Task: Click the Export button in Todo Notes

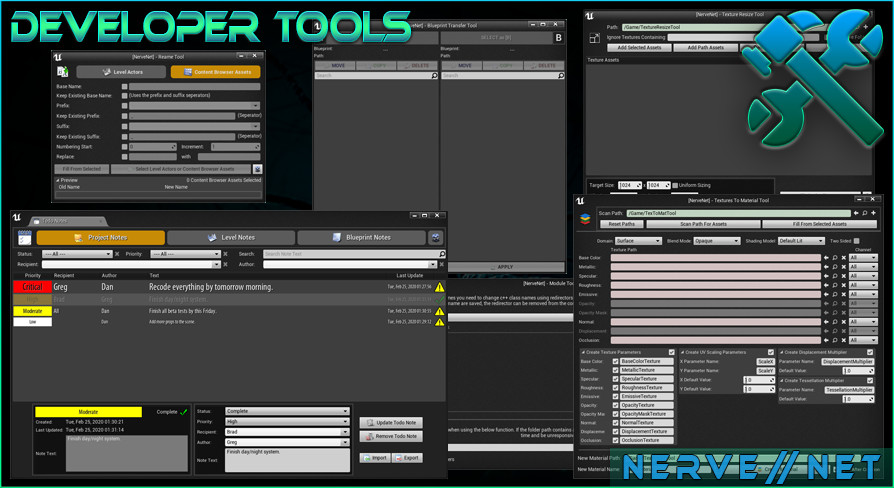Action: point(407,458)
